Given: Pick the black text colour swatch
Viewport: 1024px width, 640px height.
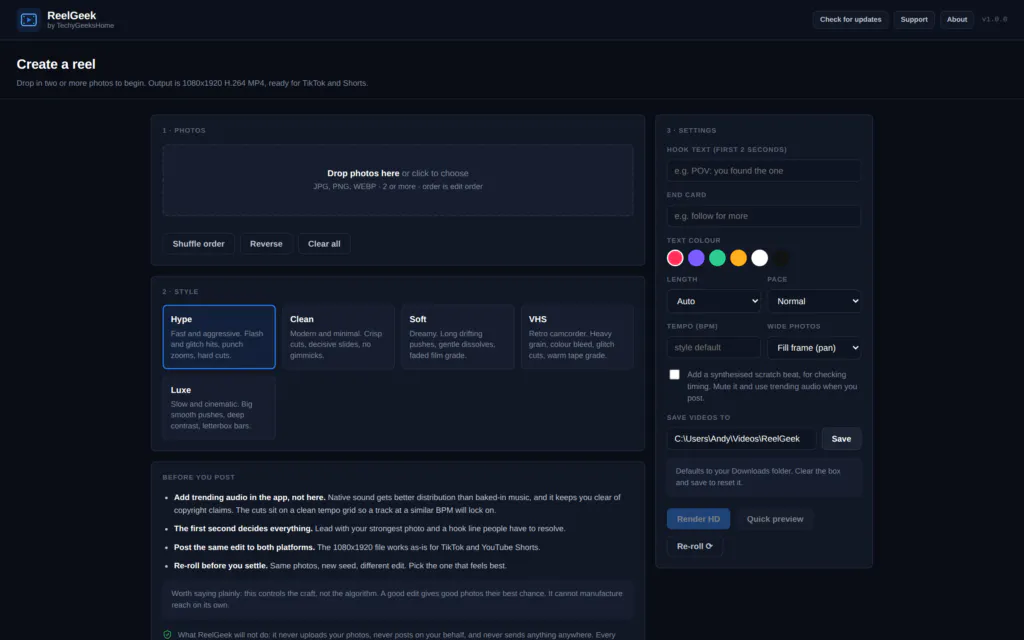Looking at the screenshot, I should (x=780, y=258).
